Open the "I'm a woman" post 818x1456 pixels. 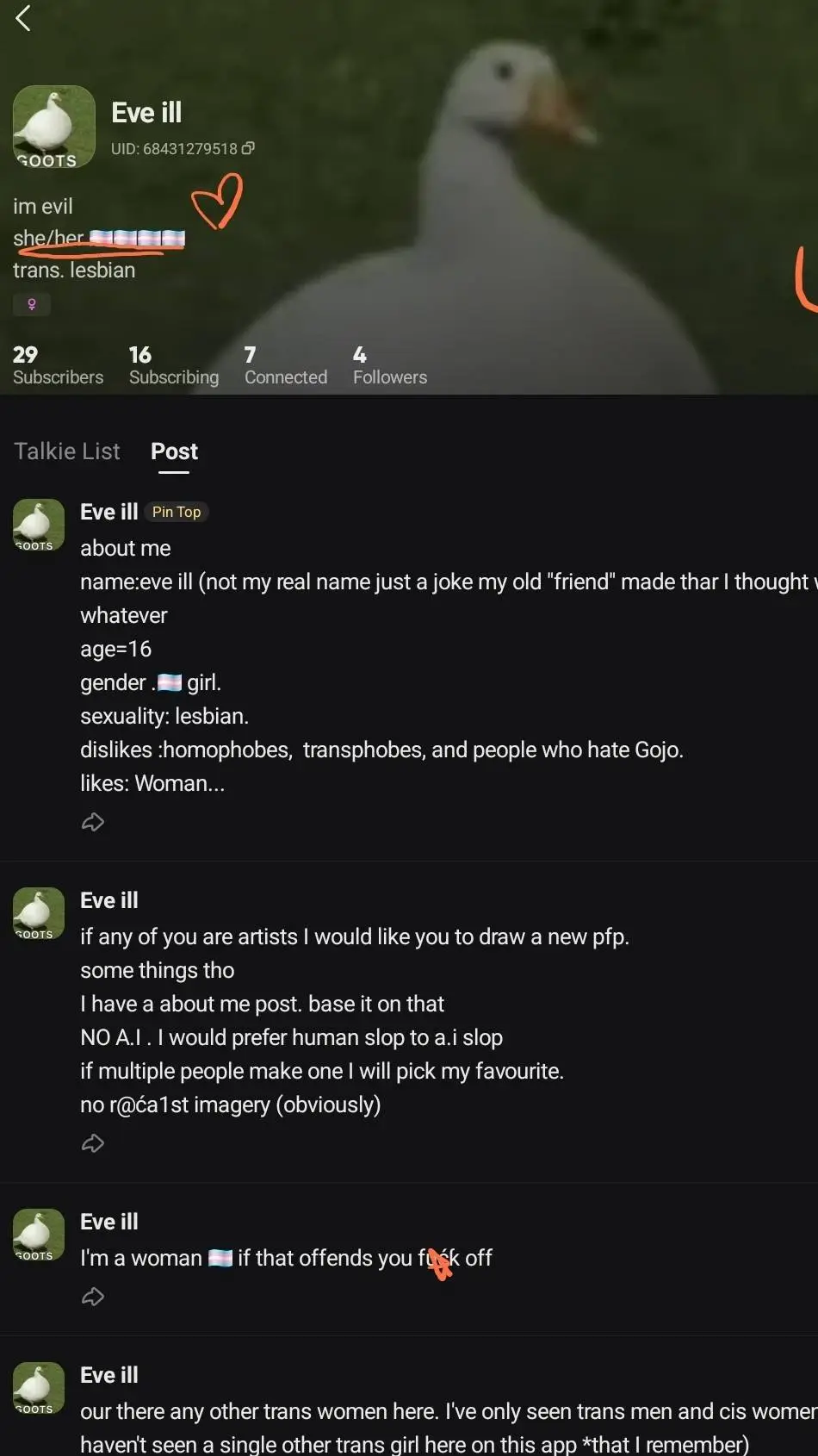coord(286,1258)
